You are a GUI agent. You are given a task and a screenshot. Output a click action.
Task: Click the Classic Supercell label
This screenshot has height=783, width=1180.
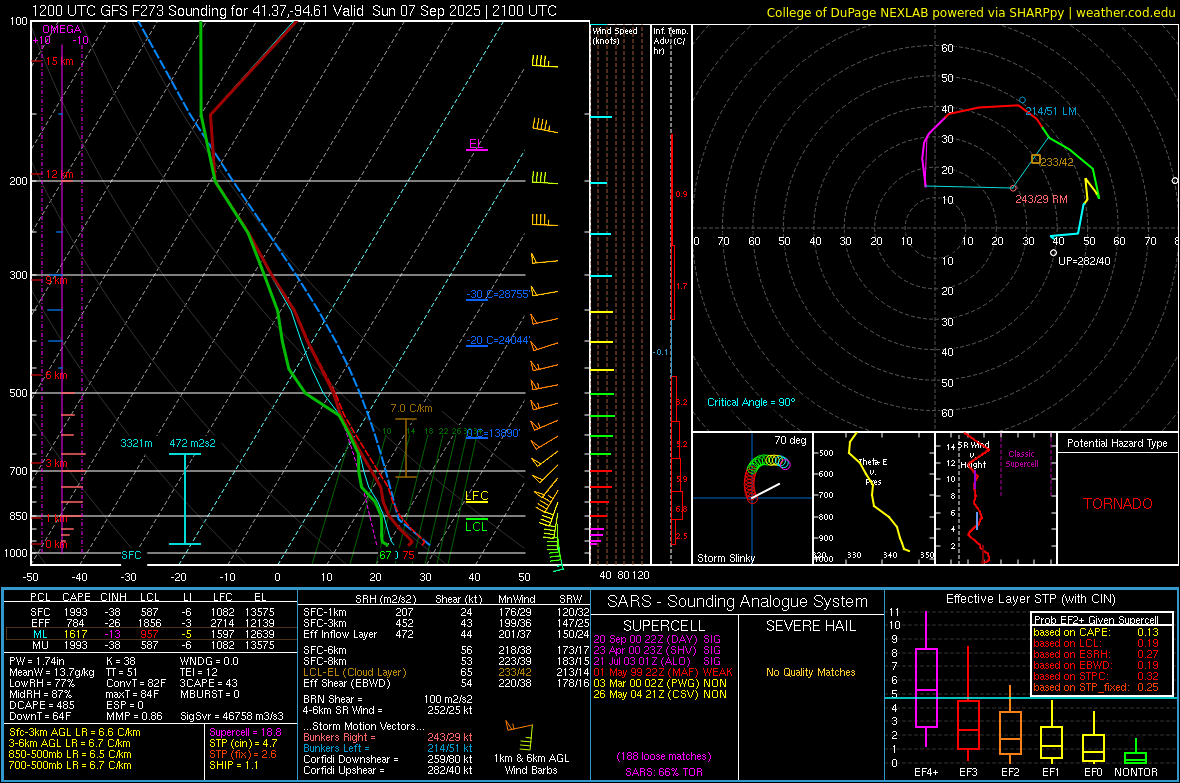[1021, 459]
